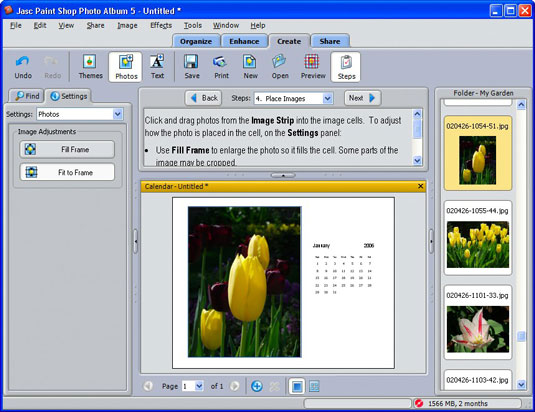The height and width of the screenshot is (412, 535).
Task: Switch to the Create tab
Action: [289, 41]
